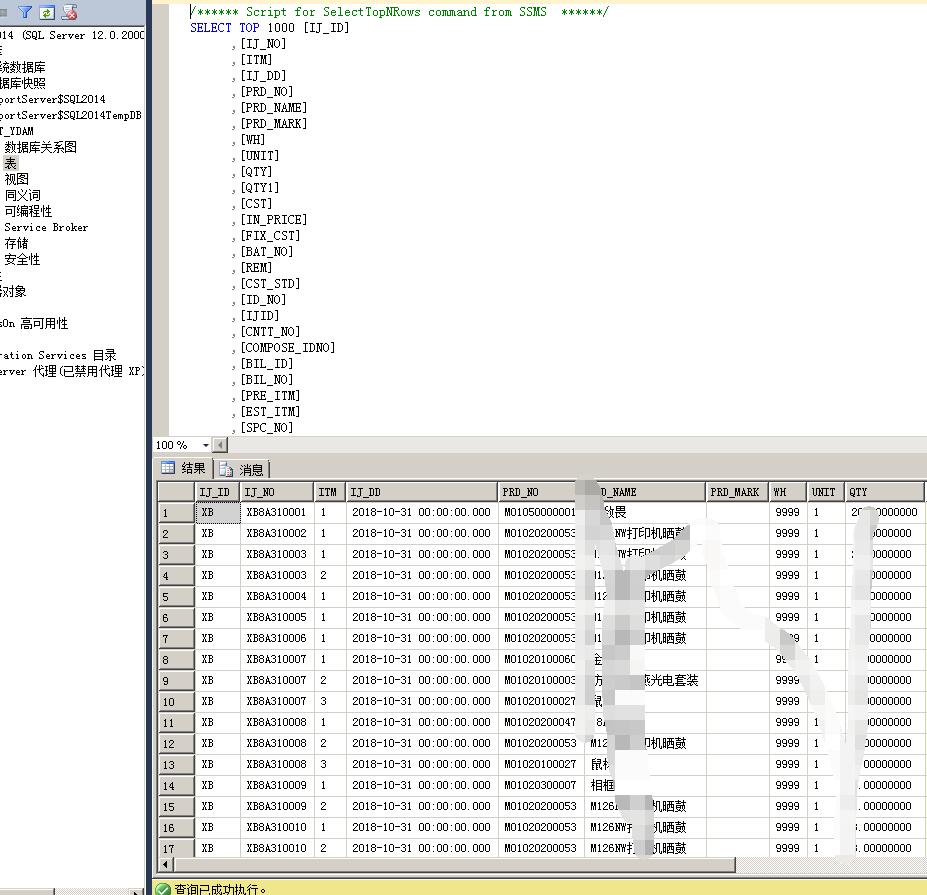The width and height of the screenshot is (927, 895).
Task: Click the XB8A310001 cell in IJ_NO
Action: tap(277, 513)
